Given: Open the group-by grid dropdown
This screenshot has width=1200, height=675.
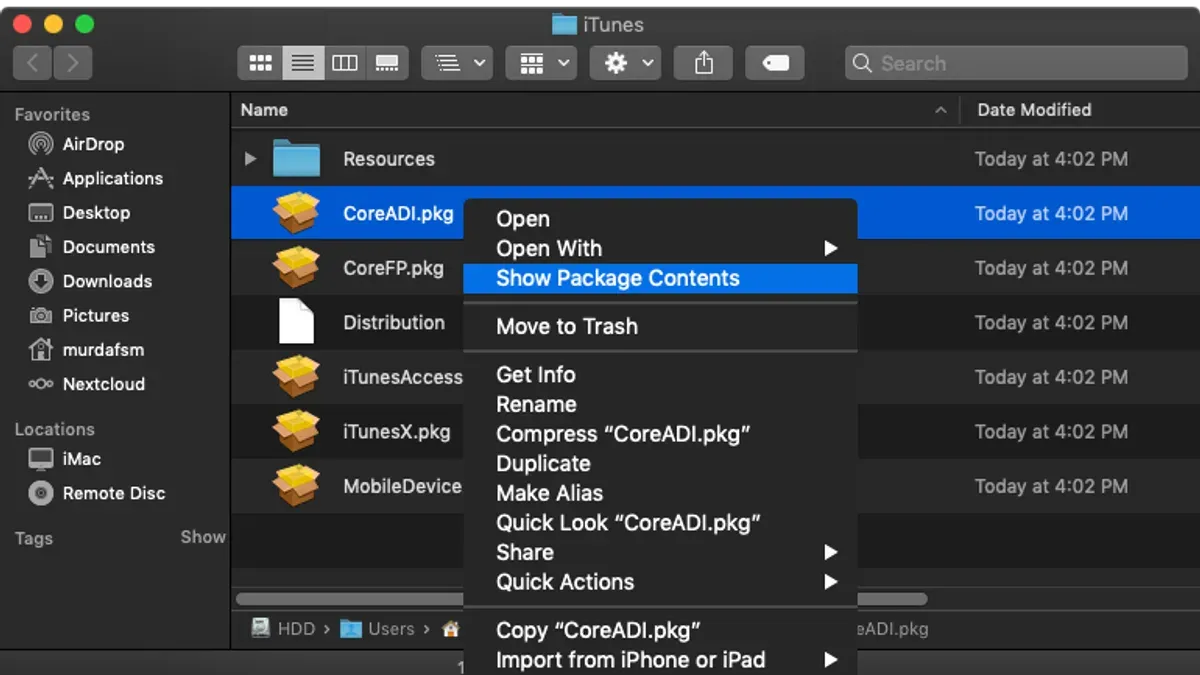Looking at the screenshot, I should (x=541, y=63).
